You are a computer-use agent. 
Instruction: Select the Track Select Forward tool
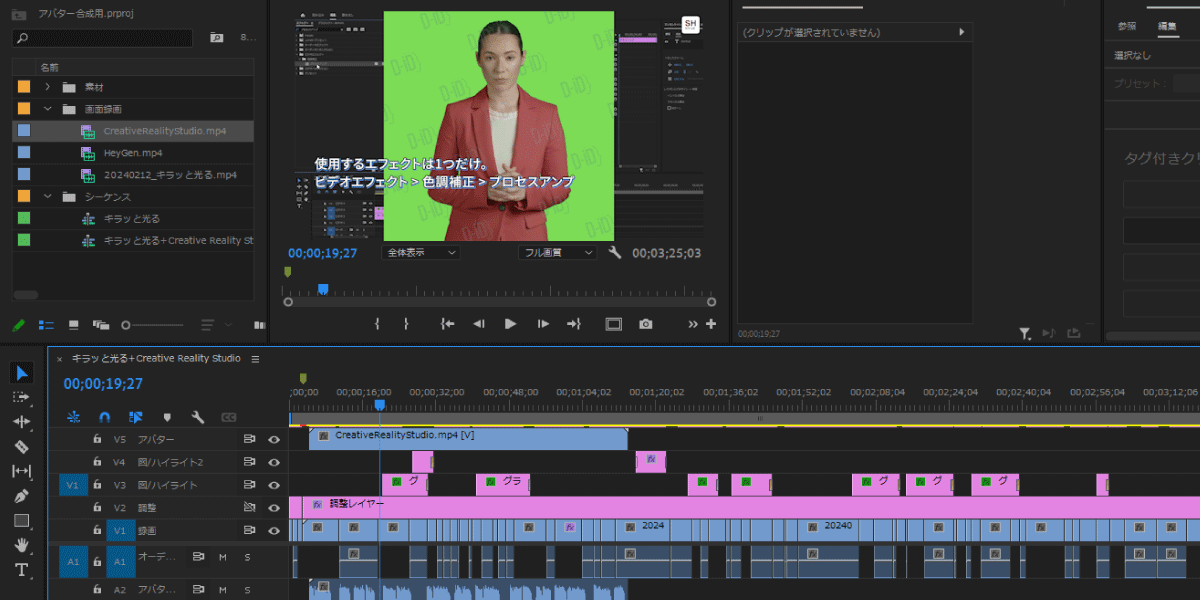coord(22,397)
